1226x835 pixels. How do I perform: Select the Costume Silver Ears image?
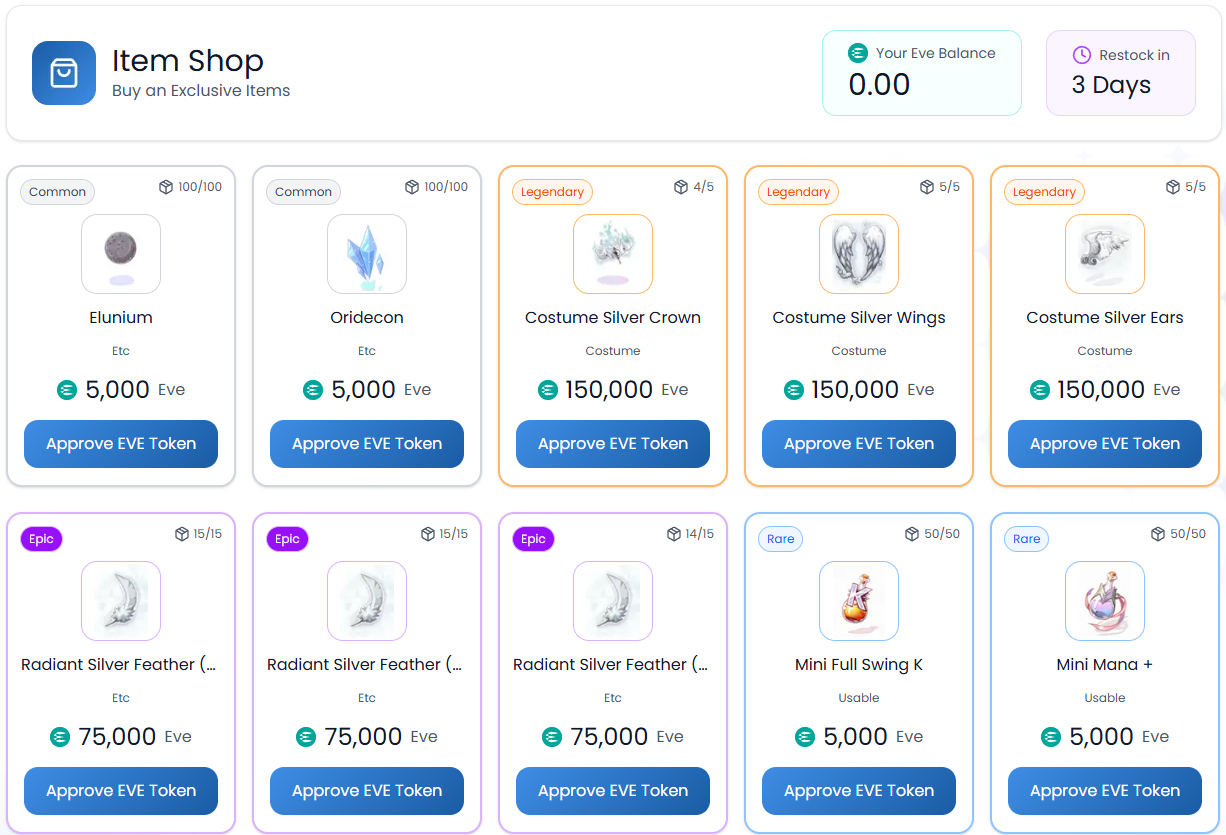(x=1105, y=254)
